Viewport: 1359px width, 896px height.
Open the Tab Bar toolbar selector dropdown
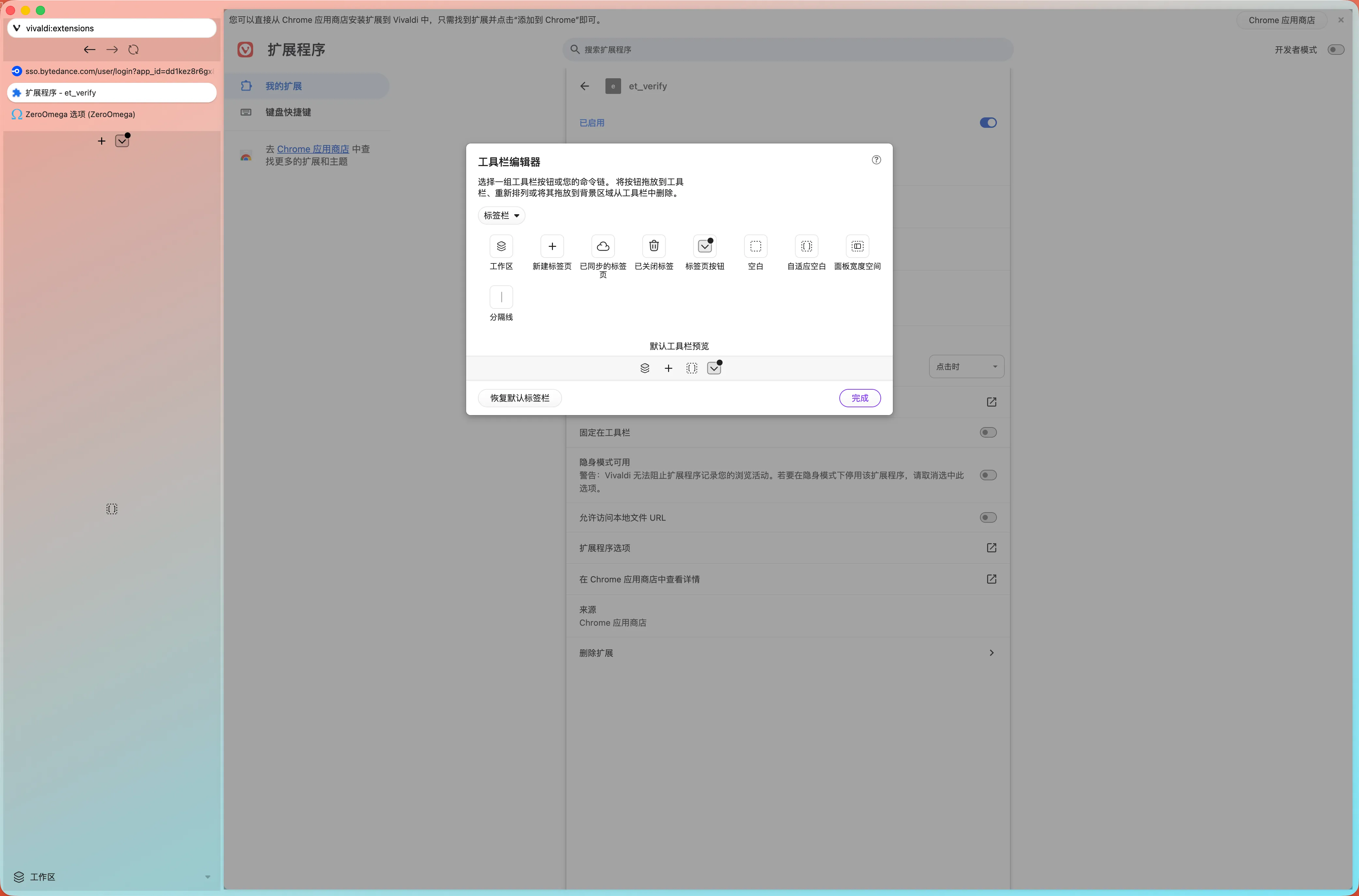tap(501, 216)
